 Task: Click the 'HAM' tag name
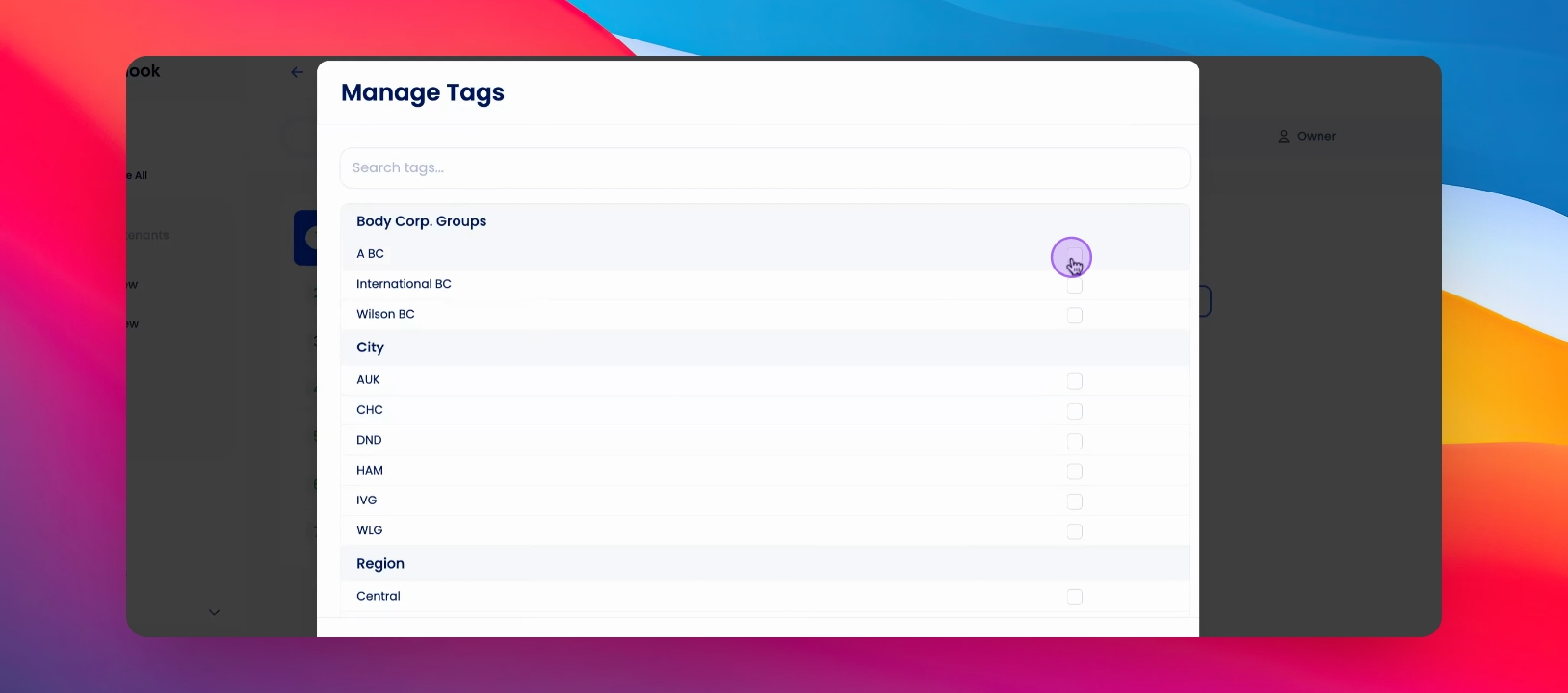(370, 471)
